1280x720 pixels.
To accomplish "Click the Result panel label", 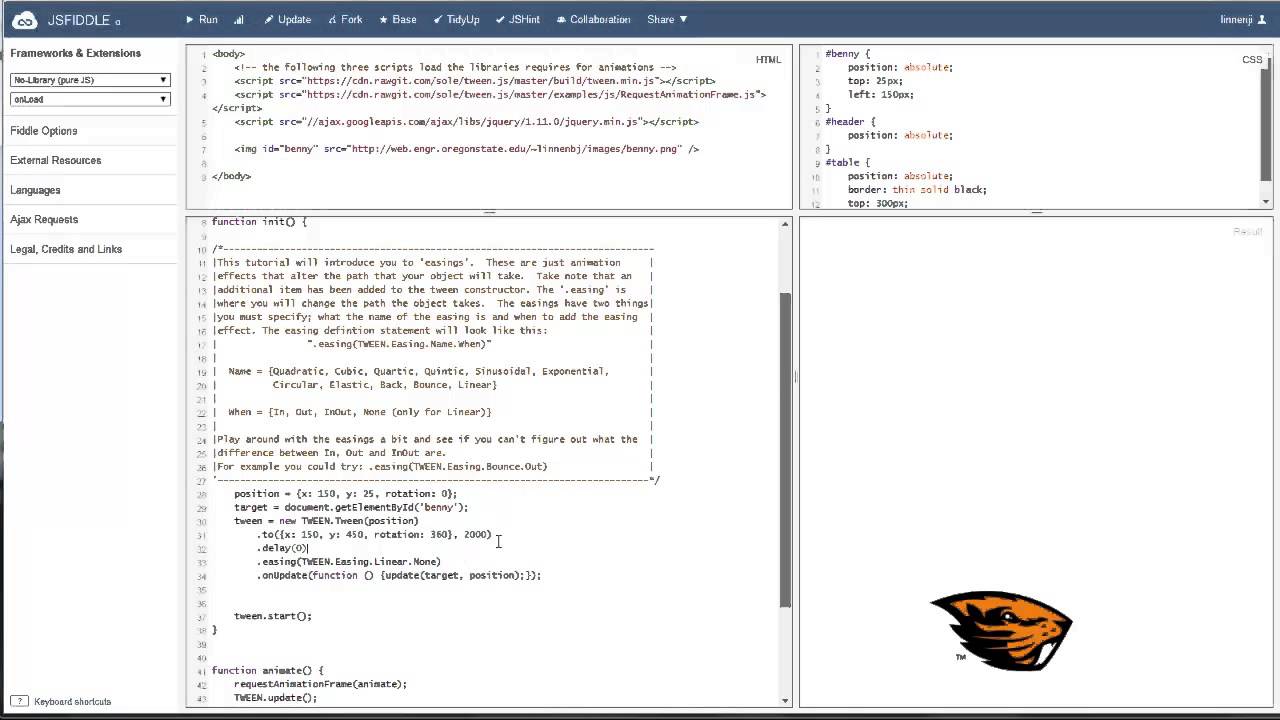I will [1247, 232].
